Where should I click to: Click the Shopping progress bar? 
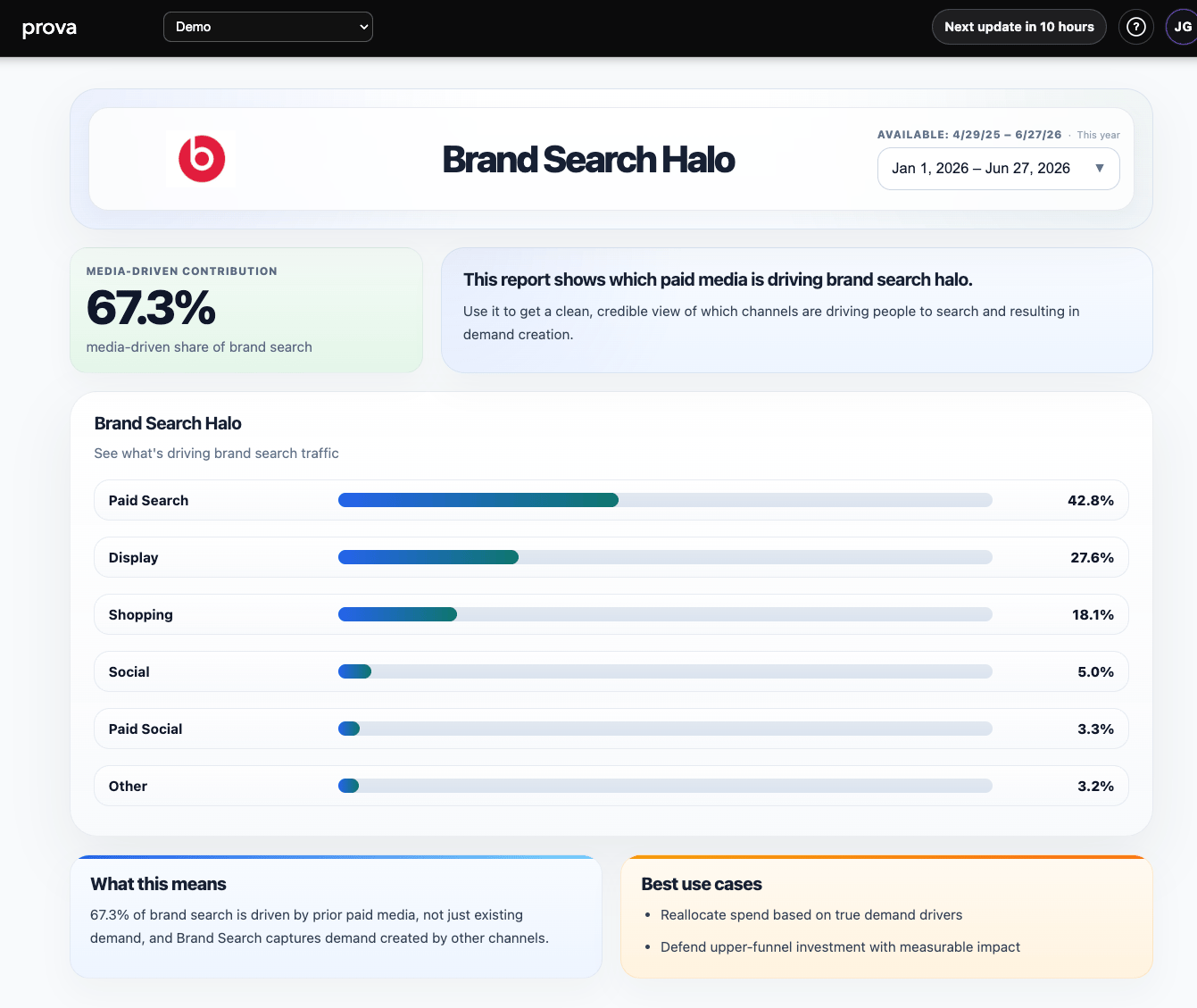[665, 614]
